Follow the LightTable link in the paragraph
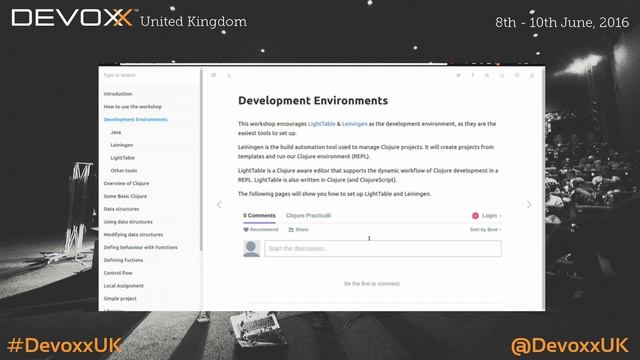 coord(321,124)
